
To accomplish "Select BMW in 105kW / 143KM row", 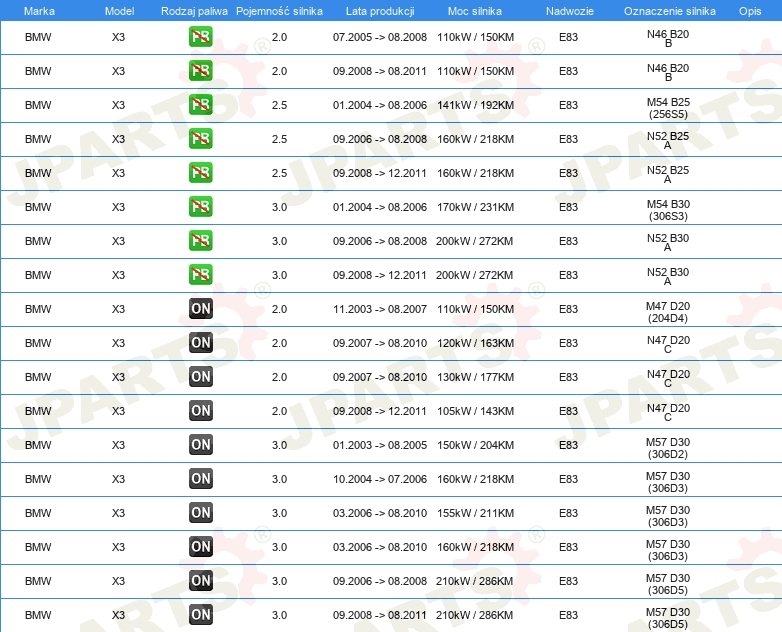I will pyautogui.click(x=38, y=411).
